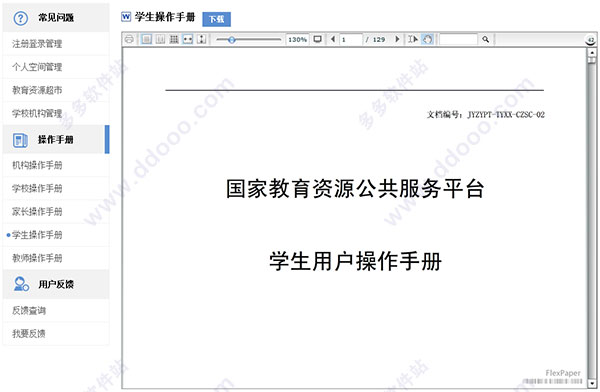
Task: Select single page view mode
Action: [147, 39]
